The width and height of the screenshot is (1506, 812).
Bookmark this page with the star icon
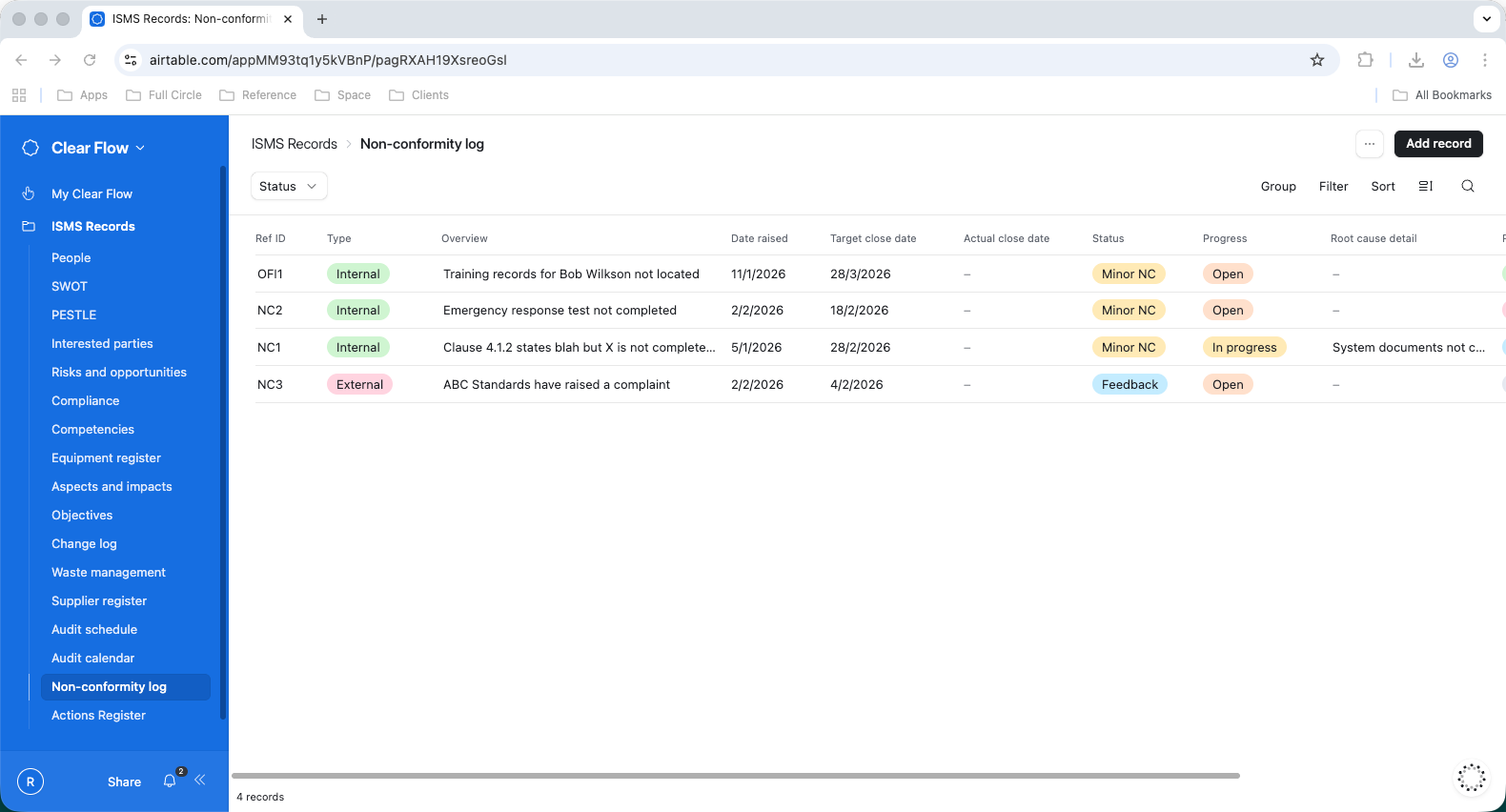pyautogui.click(x=1317, y=60)
